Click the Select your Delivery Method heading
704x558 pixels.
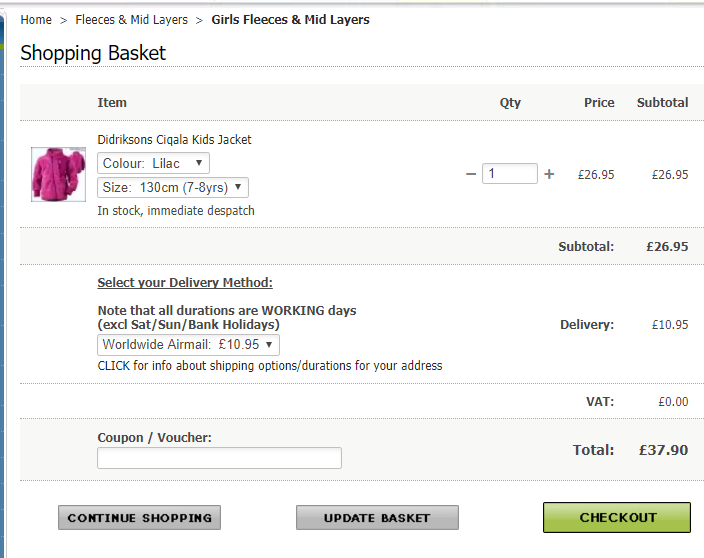(185, 283)
